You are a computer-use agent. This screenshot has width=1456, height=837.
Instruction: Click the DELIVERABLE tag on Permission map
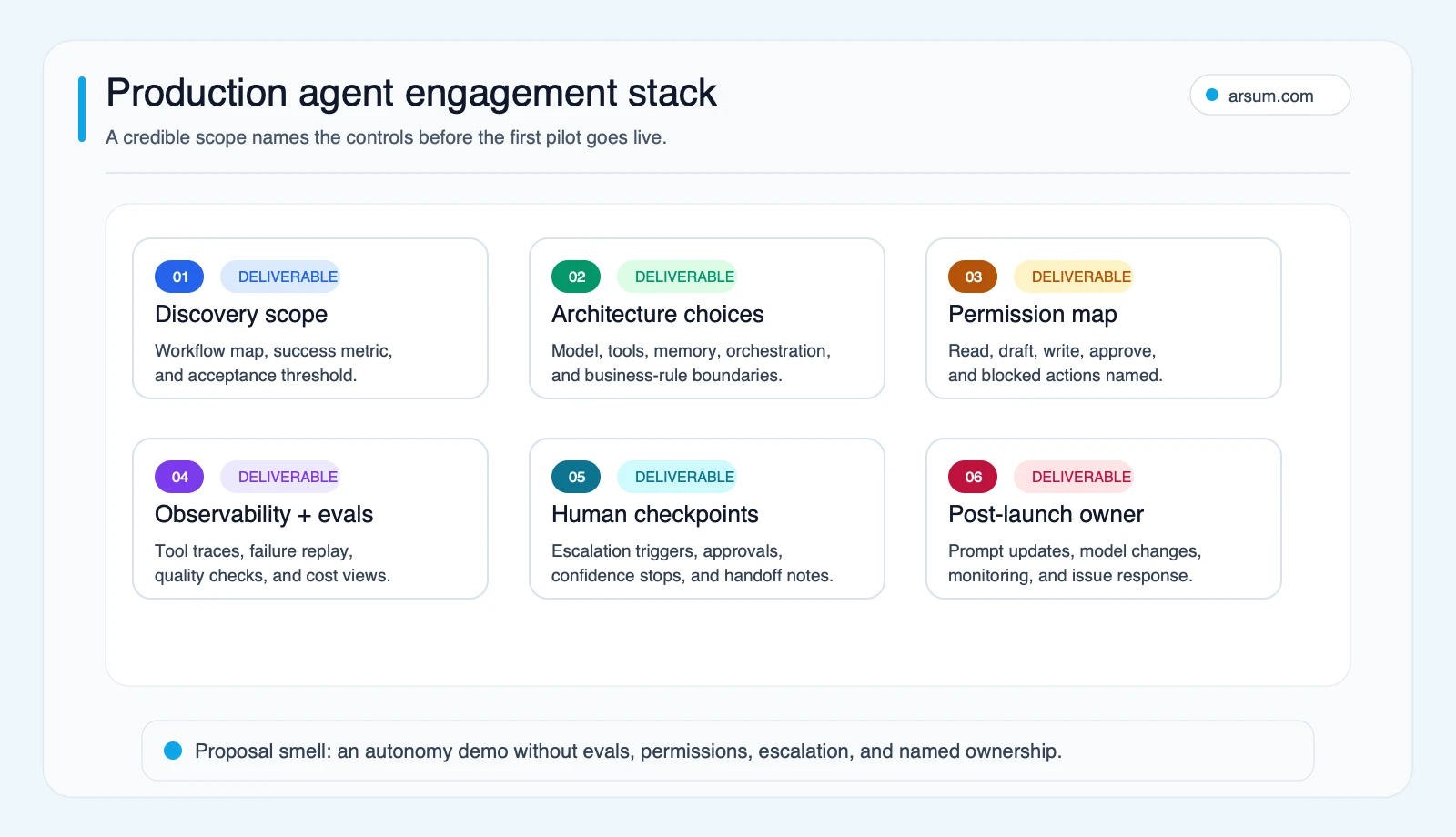(x=1074, y=277)
